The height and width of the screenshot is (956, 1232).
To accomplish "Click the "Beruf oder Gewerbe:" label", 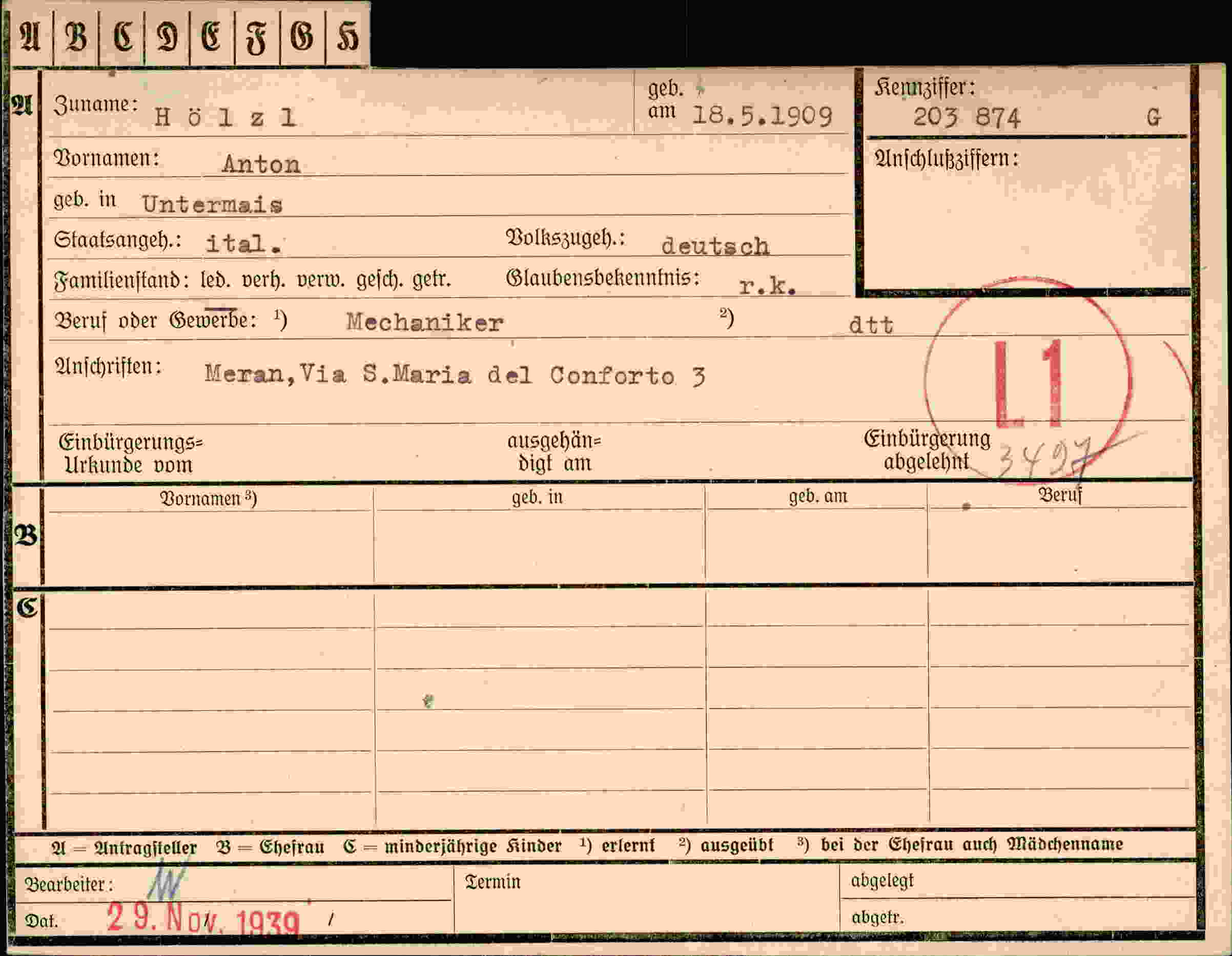I will pyautogui.click(x=156, y=320).
